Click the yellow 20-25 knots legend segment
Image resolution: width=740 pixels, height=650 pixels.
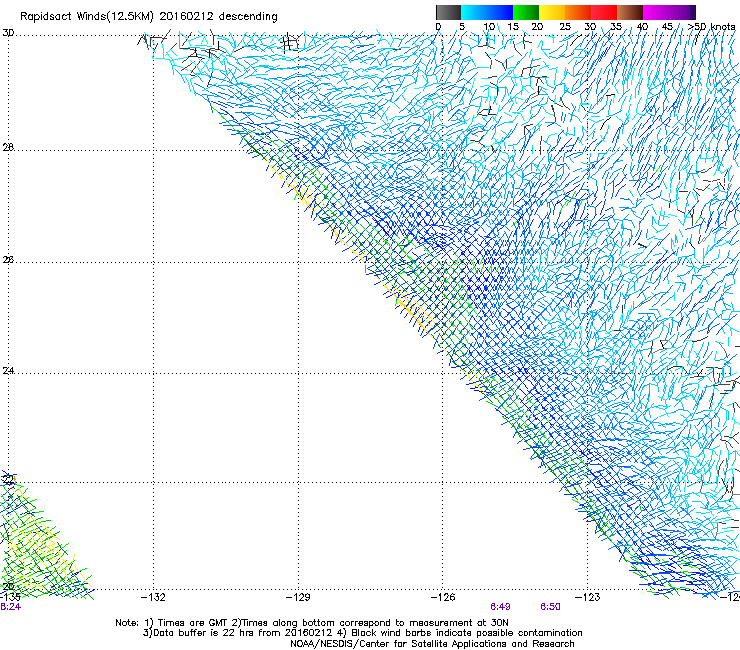(552, 12)
